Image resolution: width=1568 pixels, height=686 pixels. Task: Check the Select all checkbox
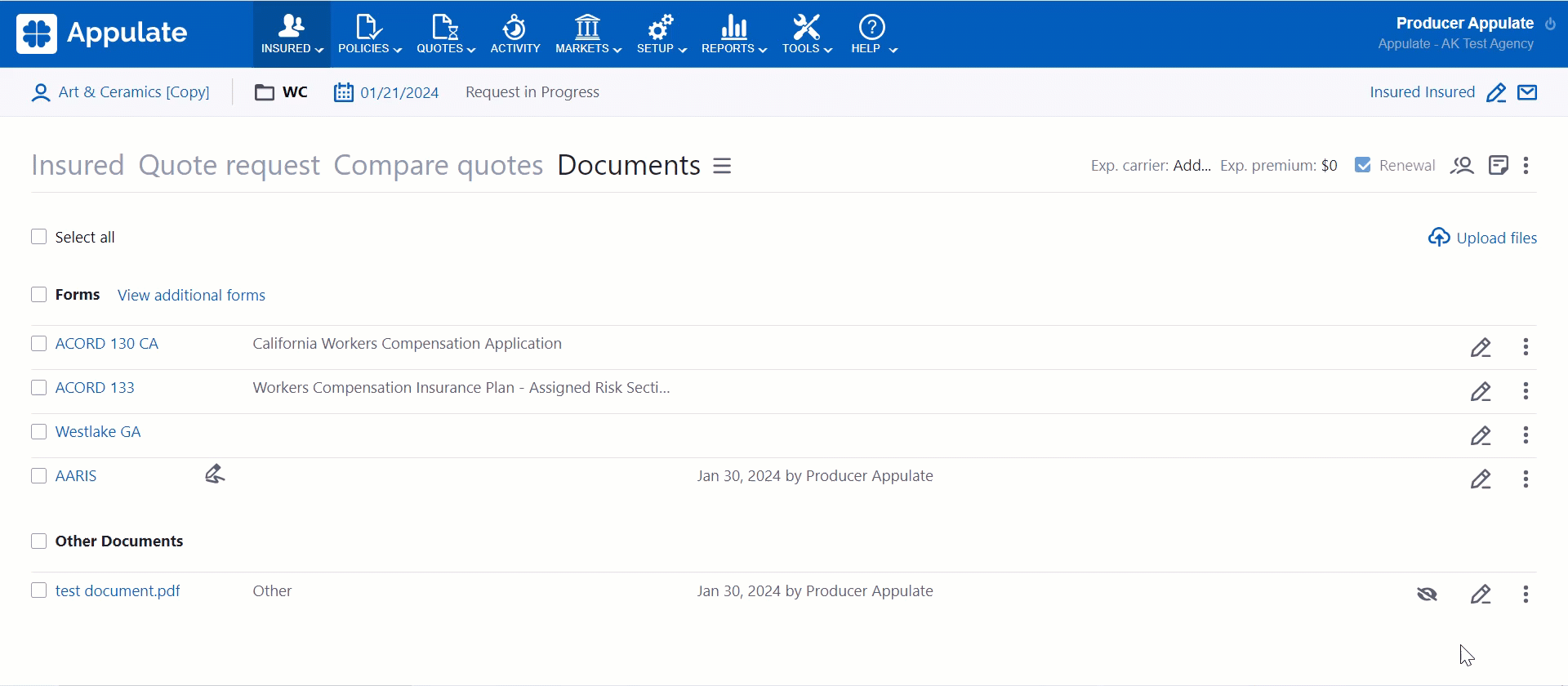(38, 237)
